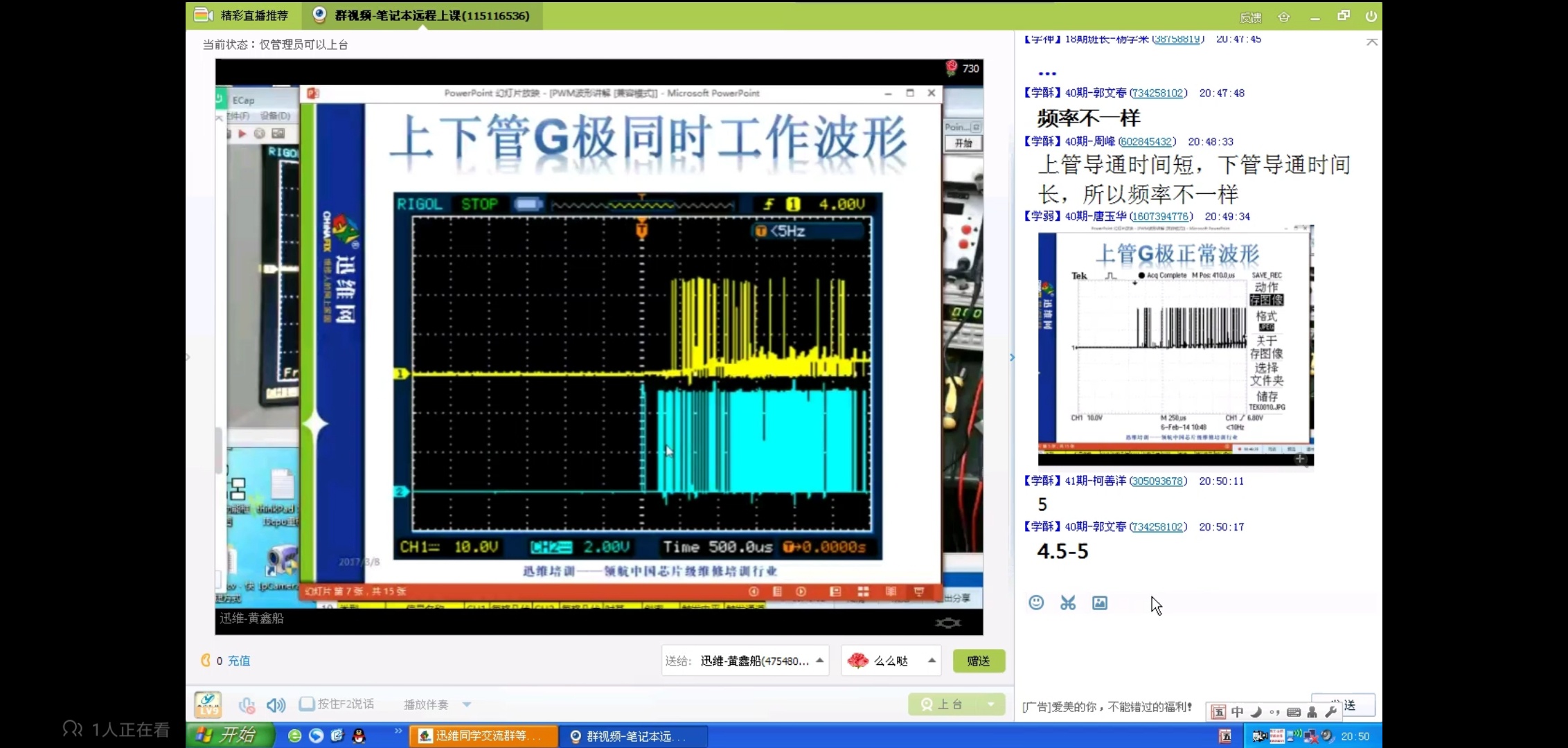Click the scissors screenshot icon in chat
This screenshot has width=1568, height=748.
coord(1068,603)
